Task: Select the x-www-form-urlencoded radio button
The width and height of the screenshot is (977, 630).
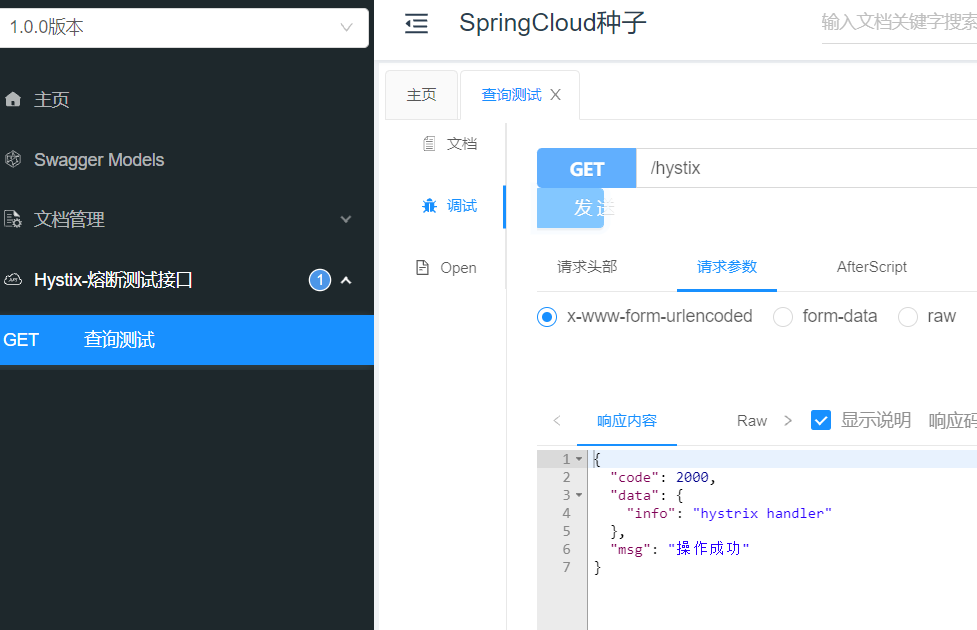Action: 546,317
